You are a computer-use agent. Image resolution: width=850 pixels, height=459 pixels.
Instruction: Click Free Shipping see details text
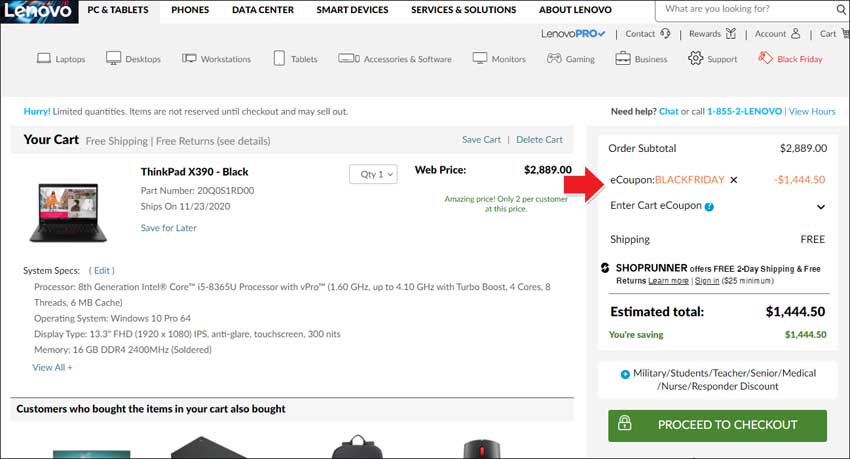click(x=178, y=141)
